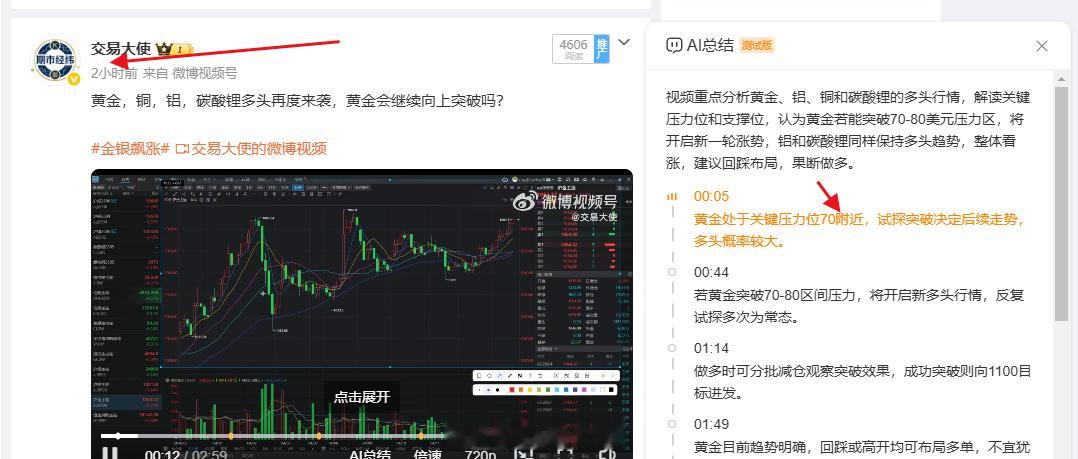Click the 推广 promote button
1078x459 pixels.
point(602,49)
